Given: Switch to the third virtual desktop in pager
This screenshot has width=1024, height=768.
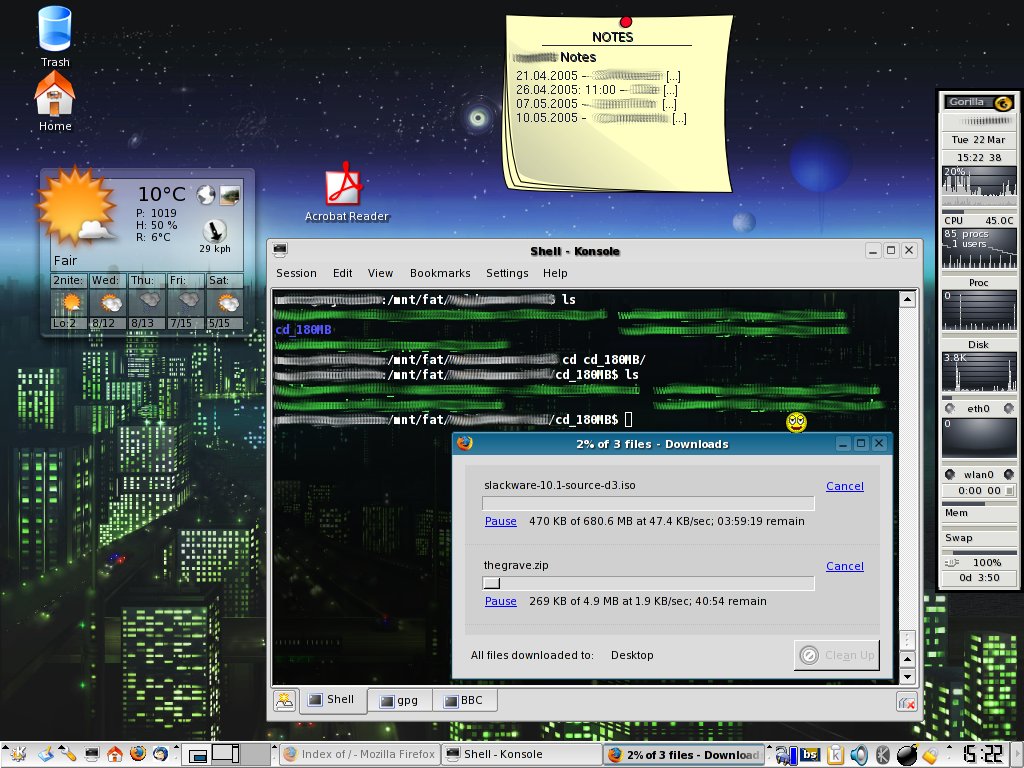Looking at the screenshot, I should [256, 754].
